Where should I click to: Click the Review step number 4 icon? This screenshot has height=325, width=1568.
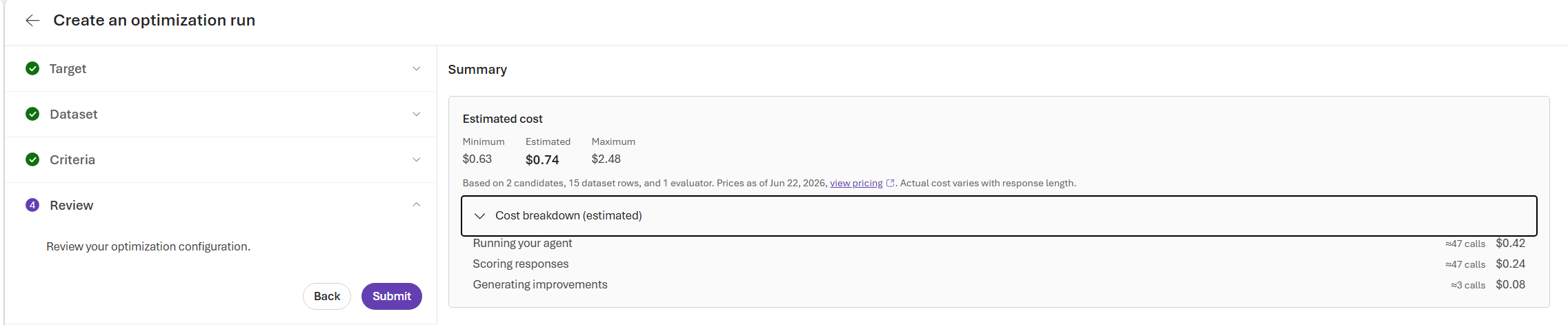click(x=32, y=205)
